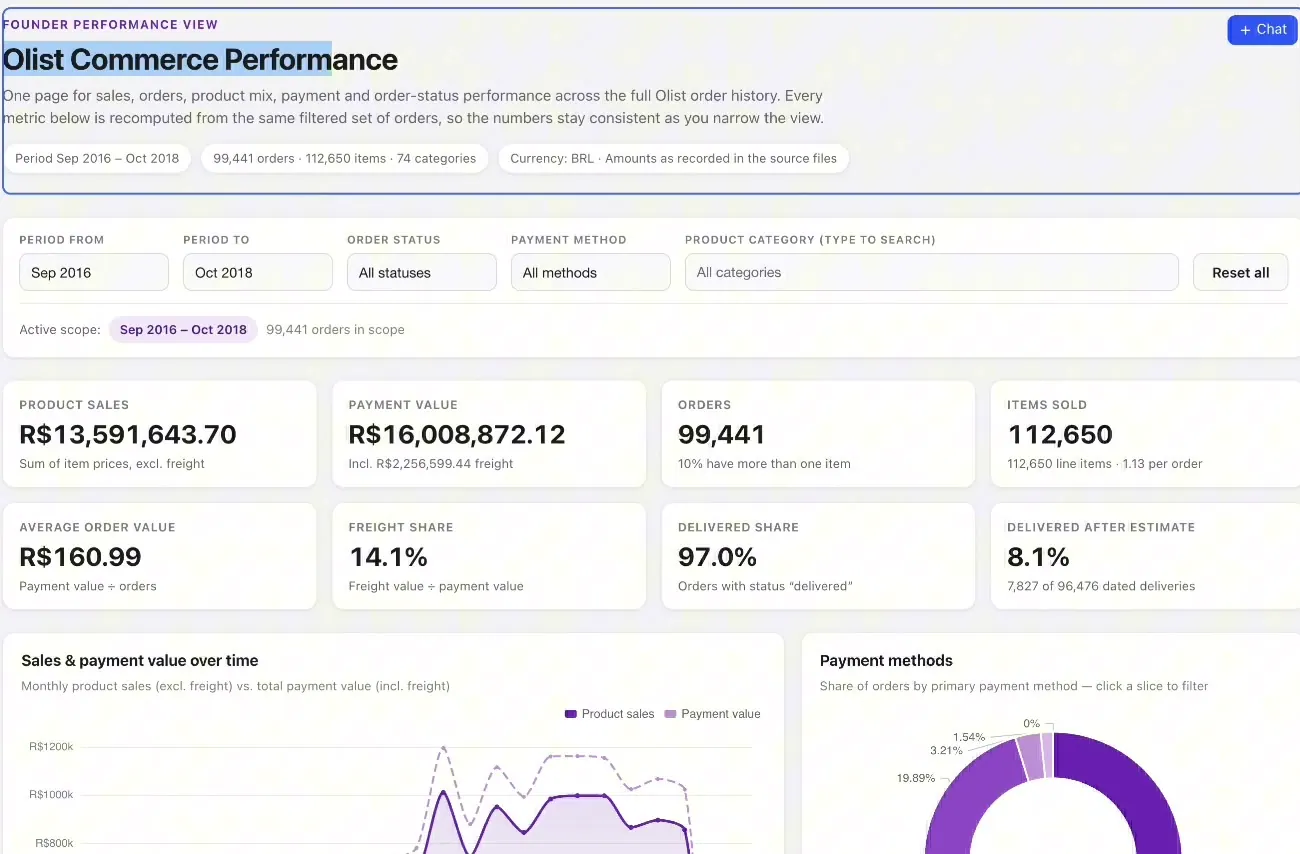Click the Payment Value figure R$16,008,872.12
The height and width of the screenshot is (854, 1300).
457,435
